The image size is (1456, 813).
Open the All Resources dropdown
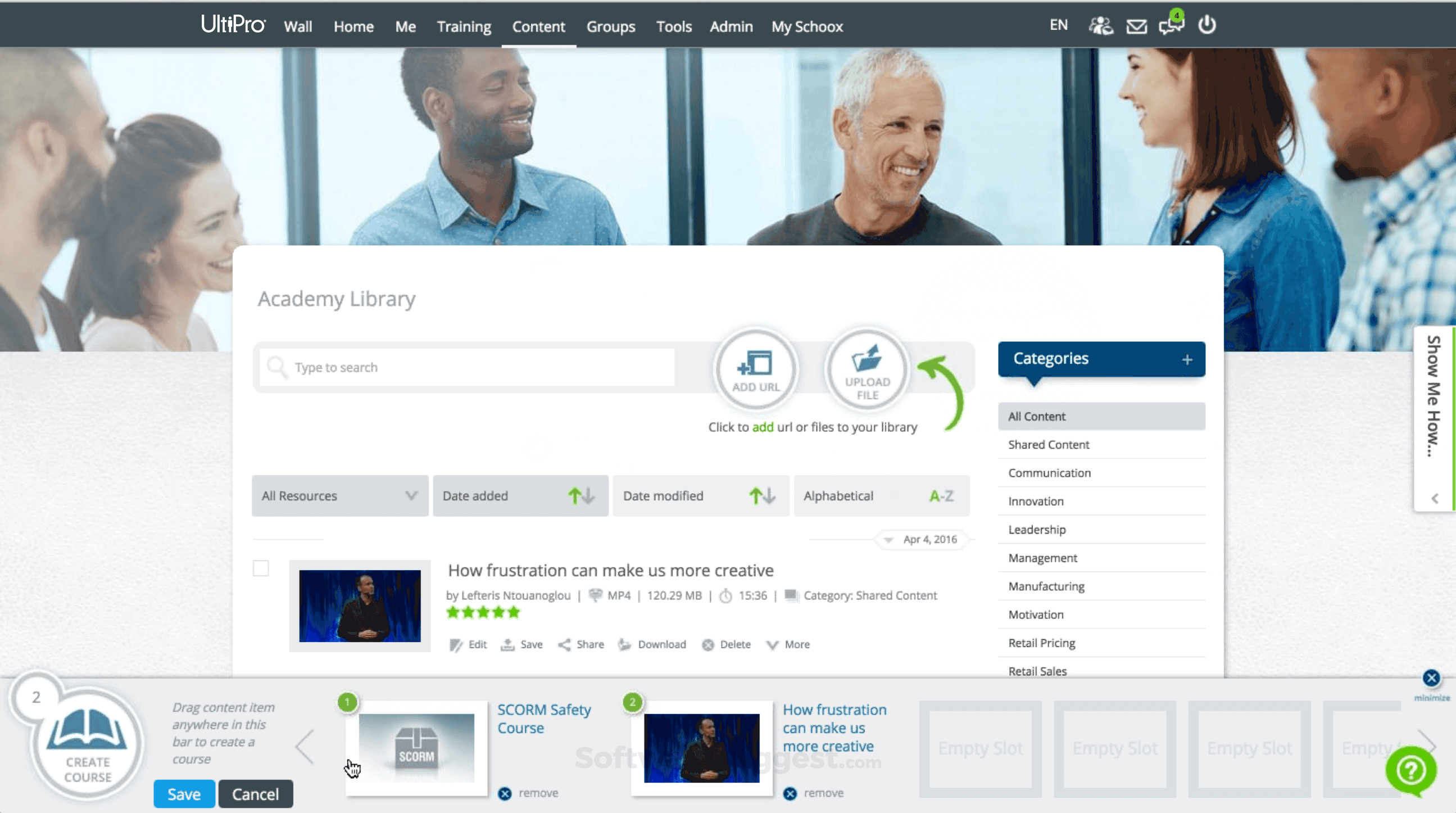tap(339, 496)
